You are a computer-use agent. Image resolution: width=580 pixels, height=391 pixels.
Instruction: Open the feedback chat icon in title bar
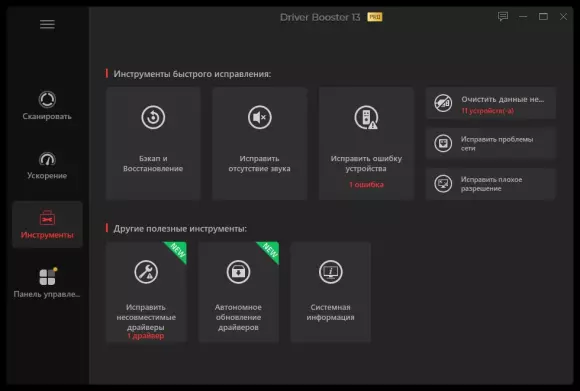coord(503,17)
